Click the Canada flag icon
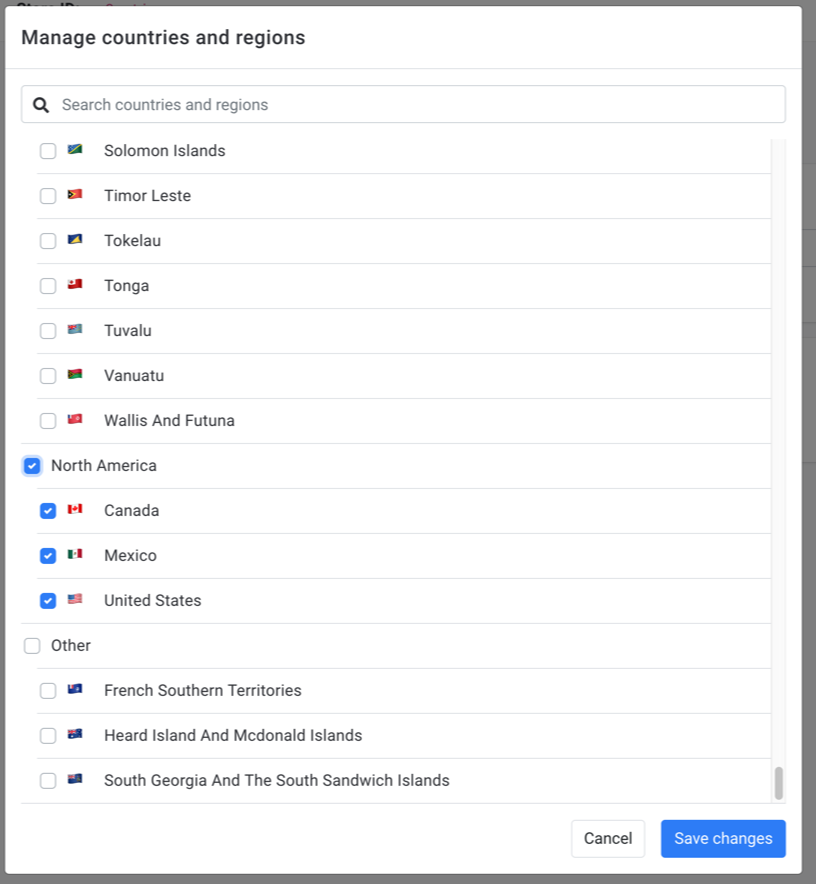Screen dimensions: 817x884 (x=75, y=509)
